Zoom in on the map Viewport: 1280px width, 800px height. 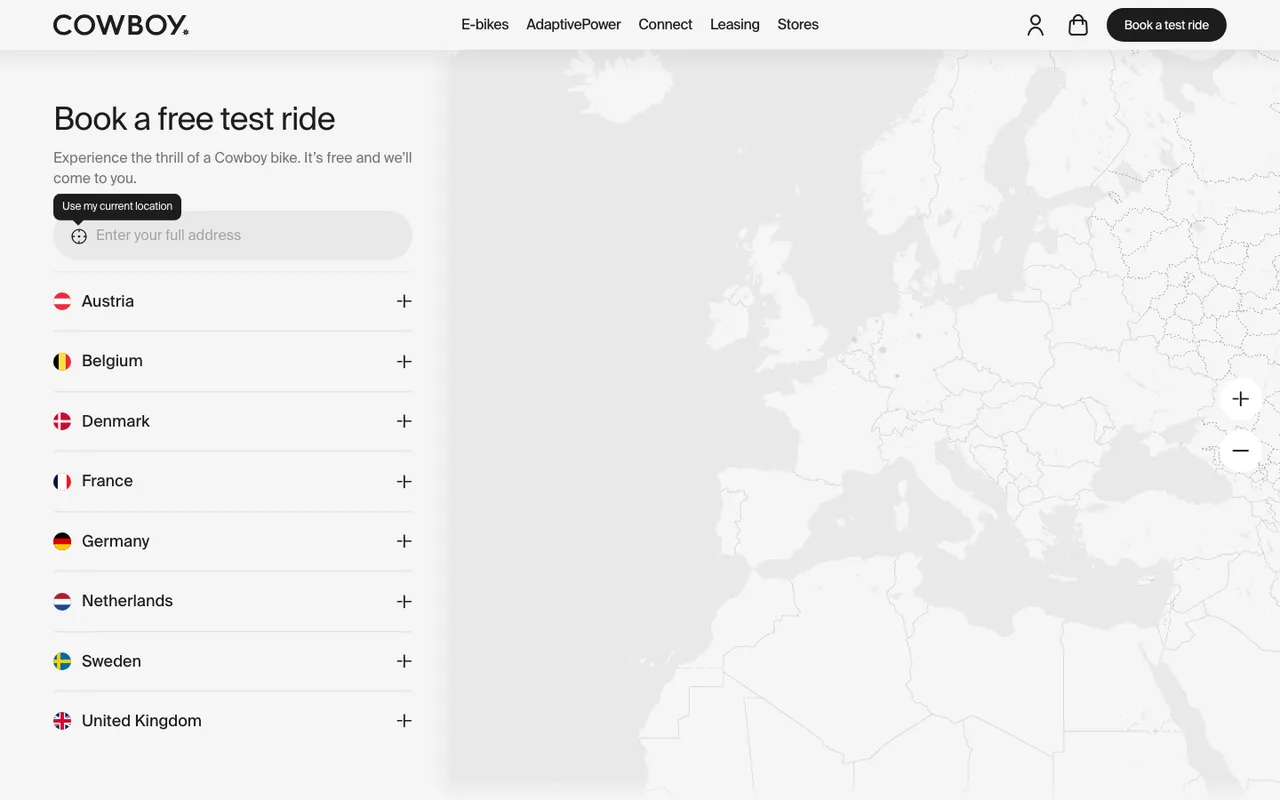(1240, 399)
